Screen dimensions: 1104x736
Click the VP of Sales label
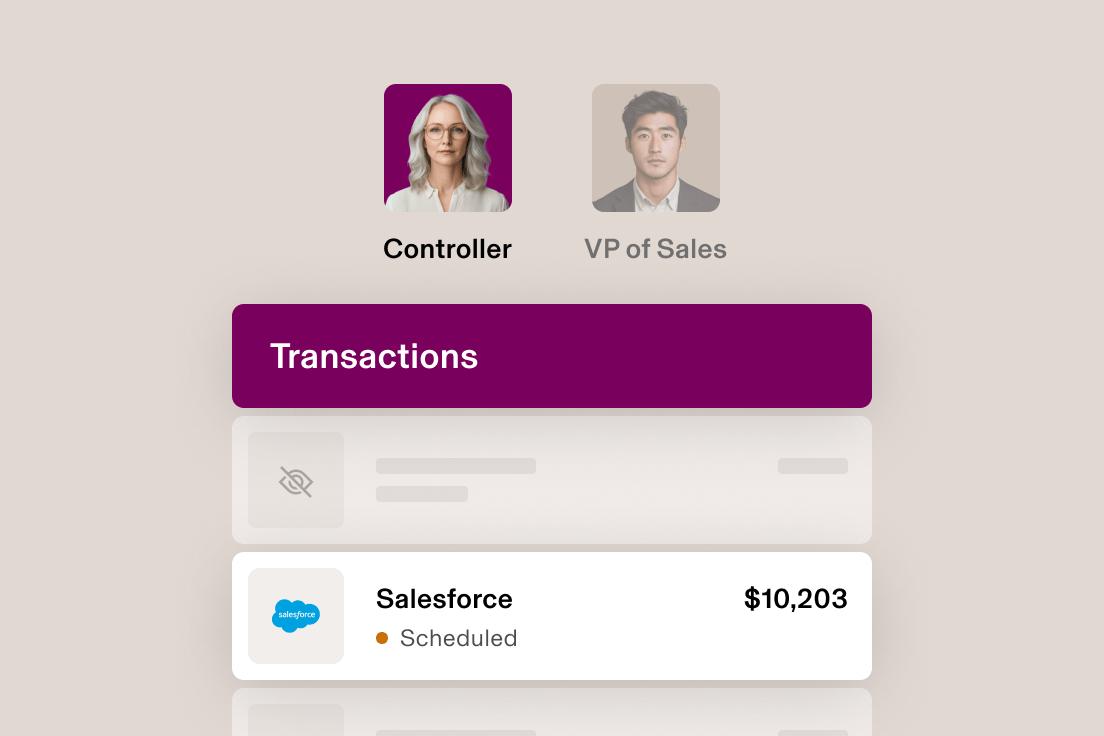point(655,248)
